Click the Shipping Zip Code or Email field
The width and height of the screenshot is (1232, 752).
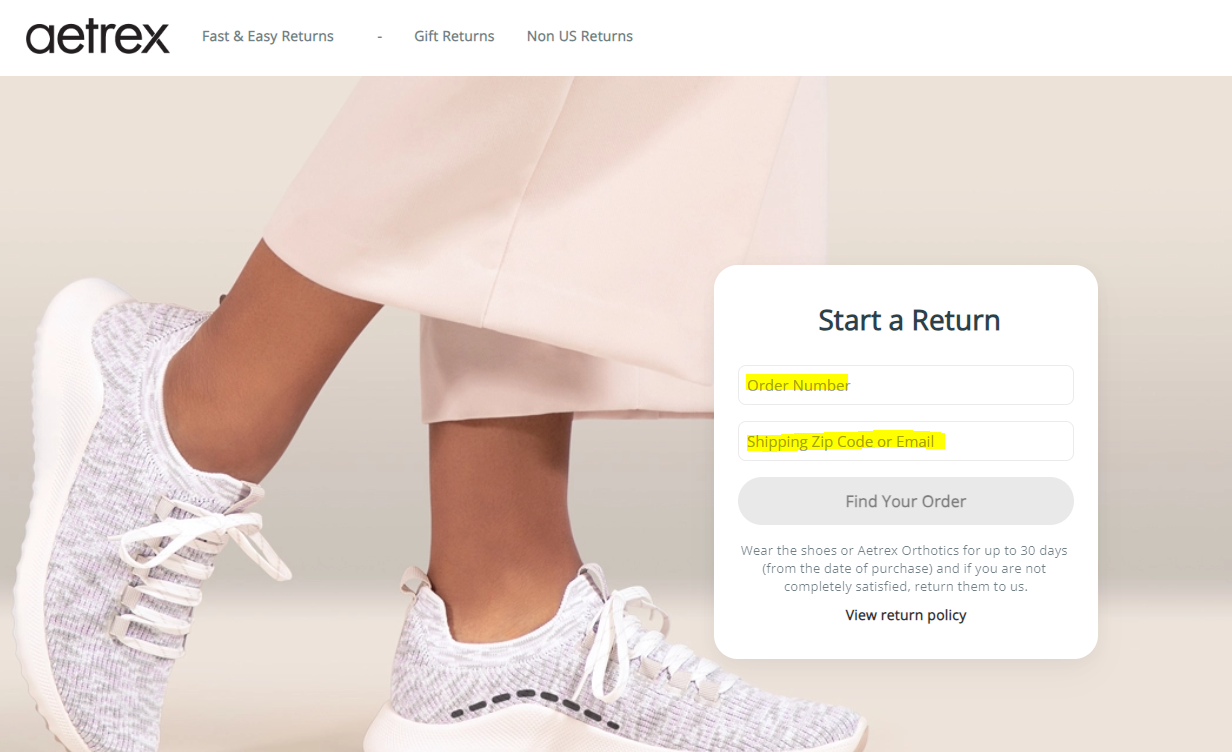[x=906, y=441]
